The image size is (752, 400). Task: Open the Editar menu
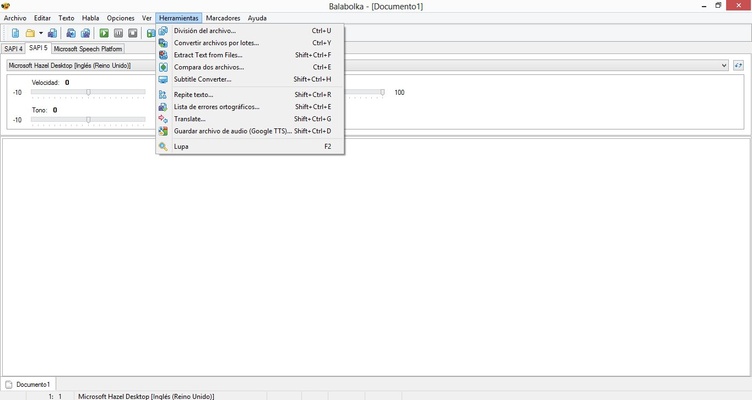click(42, 18)
